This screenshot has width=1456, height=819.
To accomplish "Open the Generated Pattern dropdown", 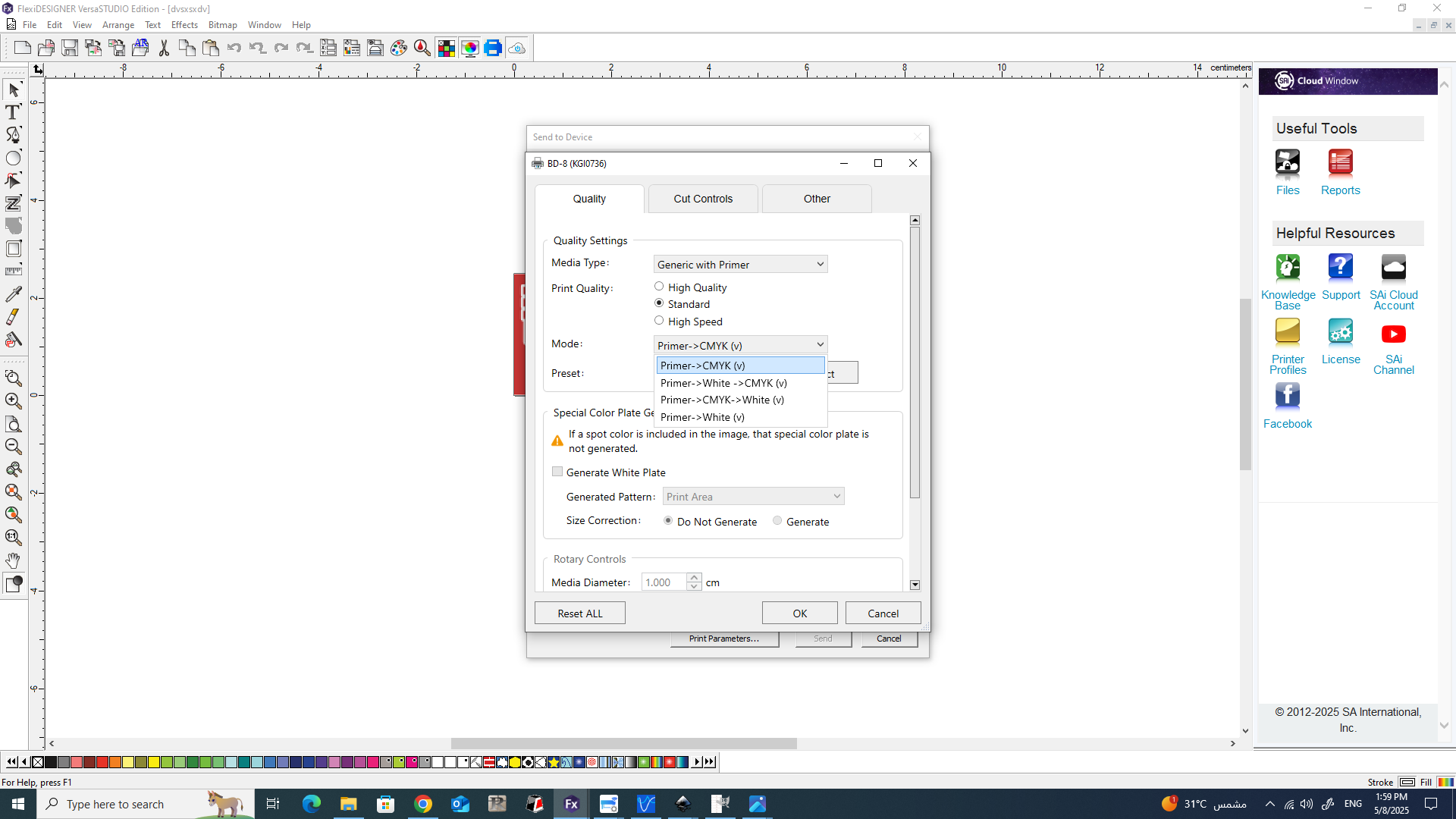I will click(753, 497).
